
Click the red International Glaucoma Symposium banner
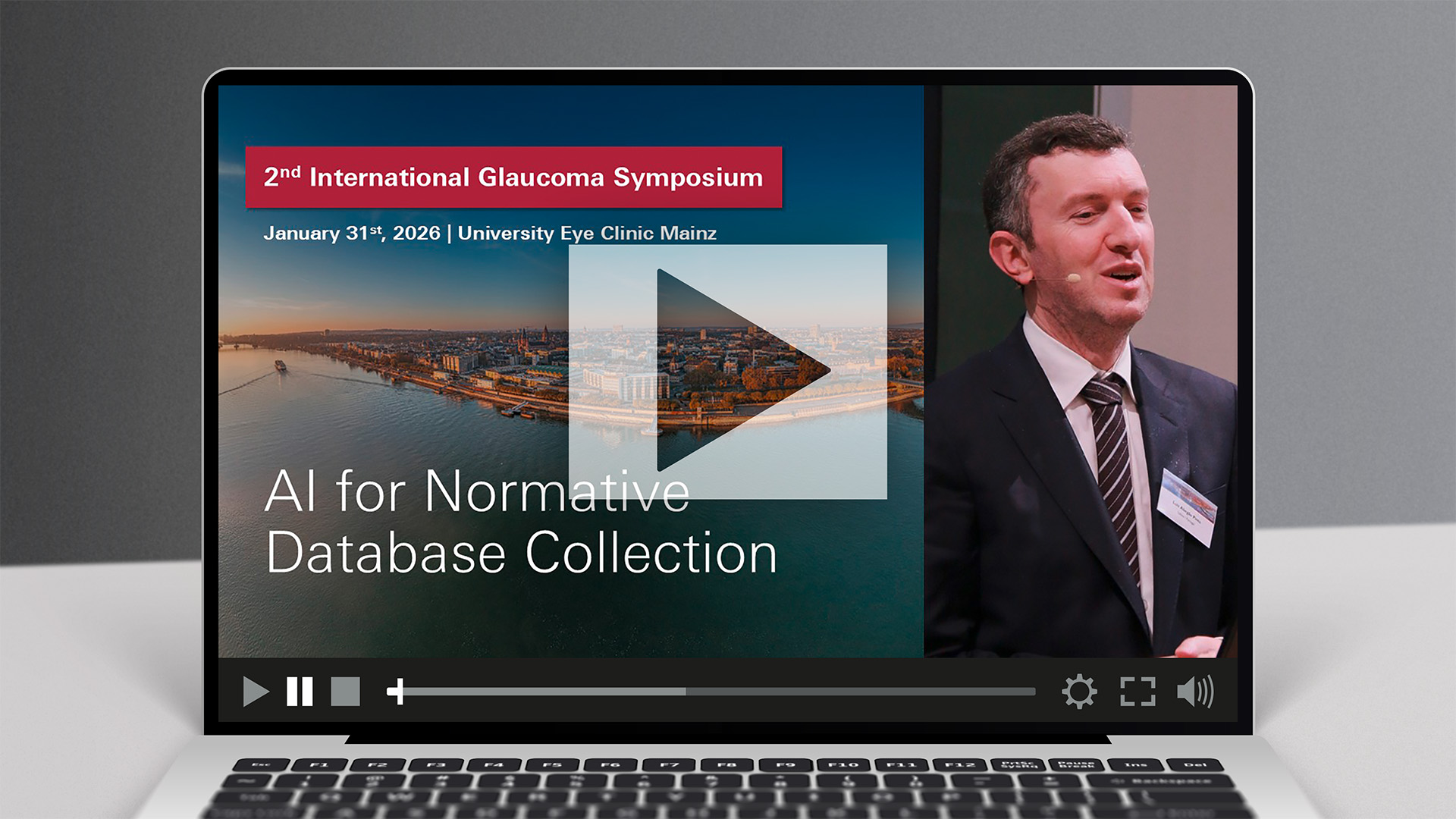pyautogui.click(x=513, y=177)
